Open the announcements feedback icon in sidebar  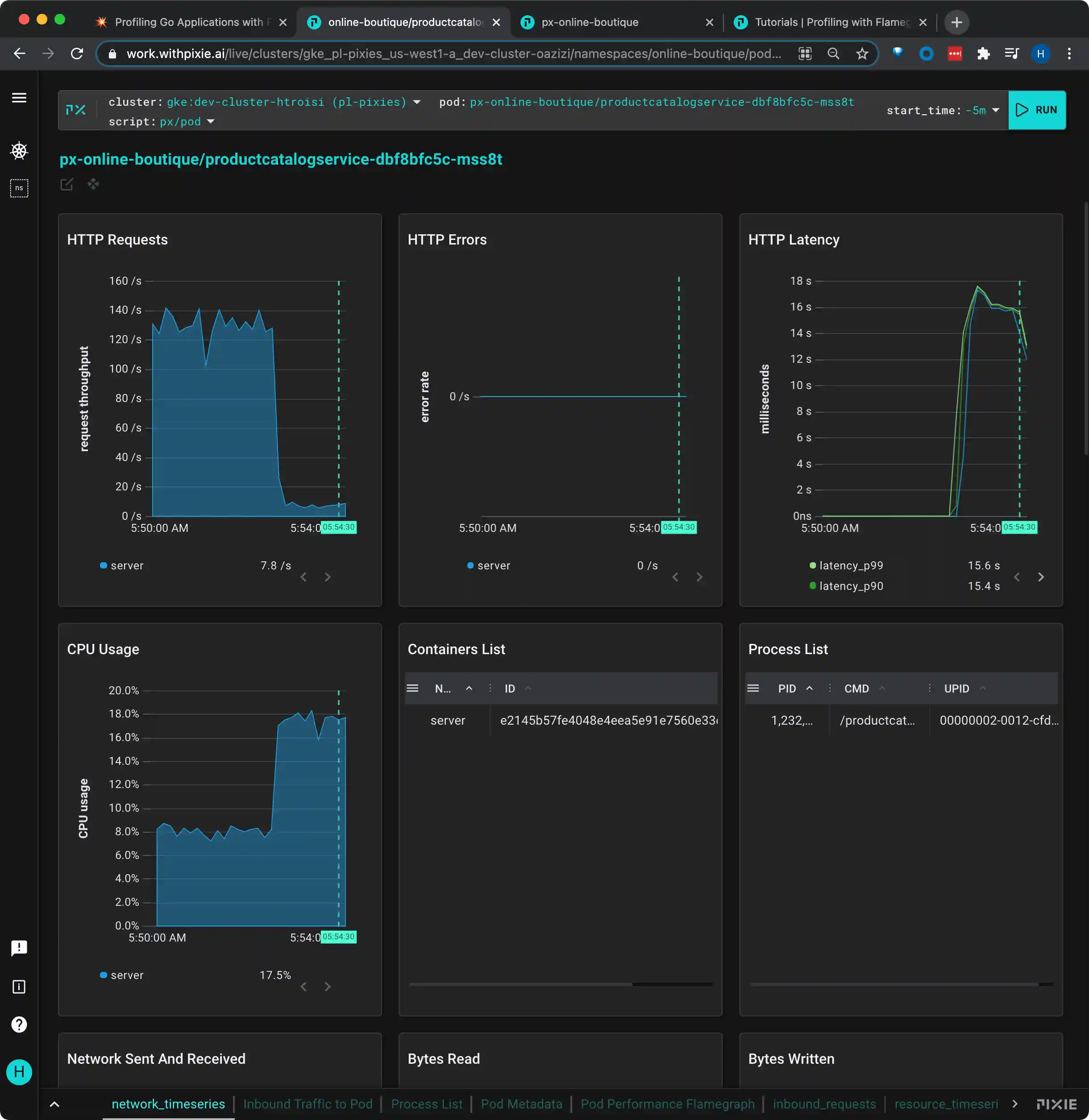pyautogui.click(x=19, y=948)
